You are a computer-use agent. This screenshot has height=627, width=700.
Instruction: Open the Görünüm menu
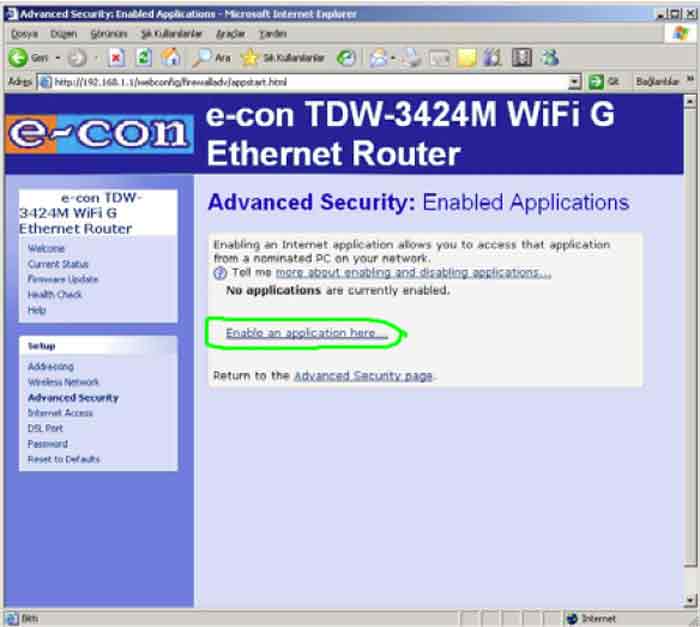pyautogui.click(x=109, y=34)
